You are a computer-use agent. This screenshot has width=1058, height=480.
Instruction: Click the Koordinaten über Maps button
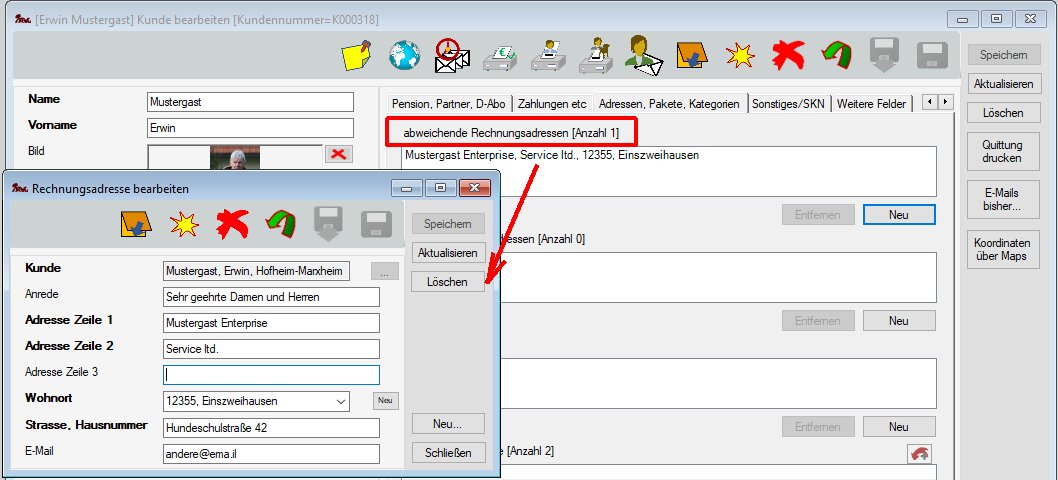point(1001,250)
